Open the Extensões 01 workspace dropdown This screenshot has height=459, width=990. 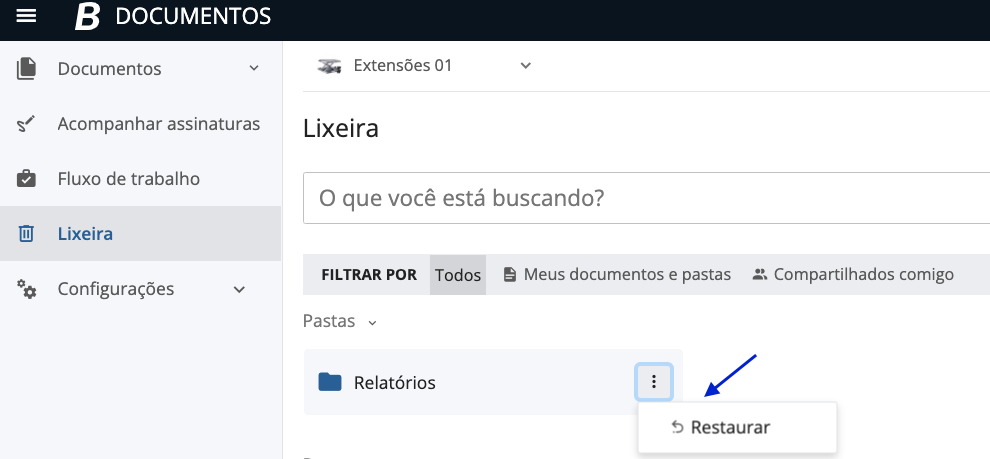pyautogui.click(x=526, y=66)
